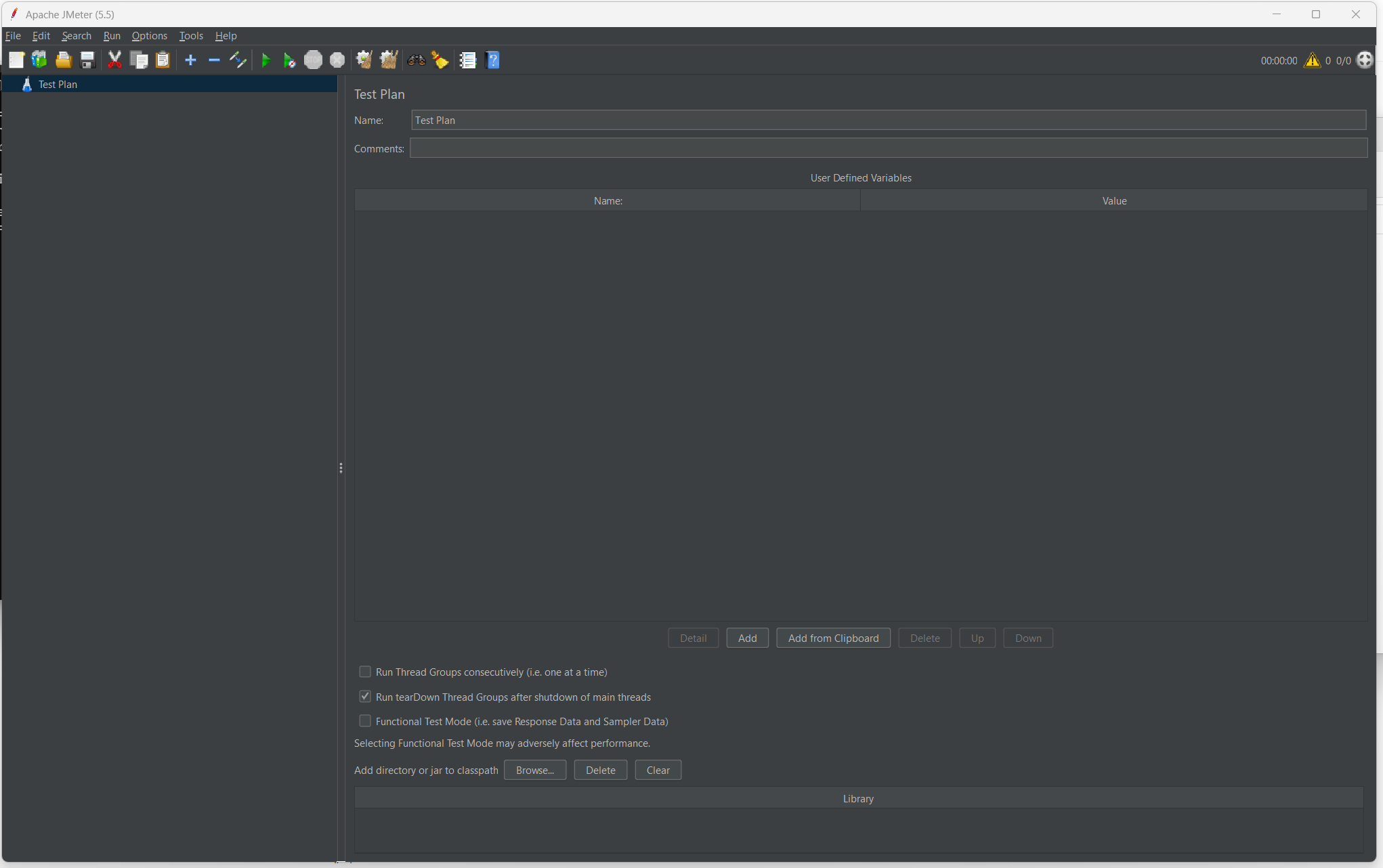Save the test plan with disk icon
The image size is (1383, 868).
click(87, 60)
